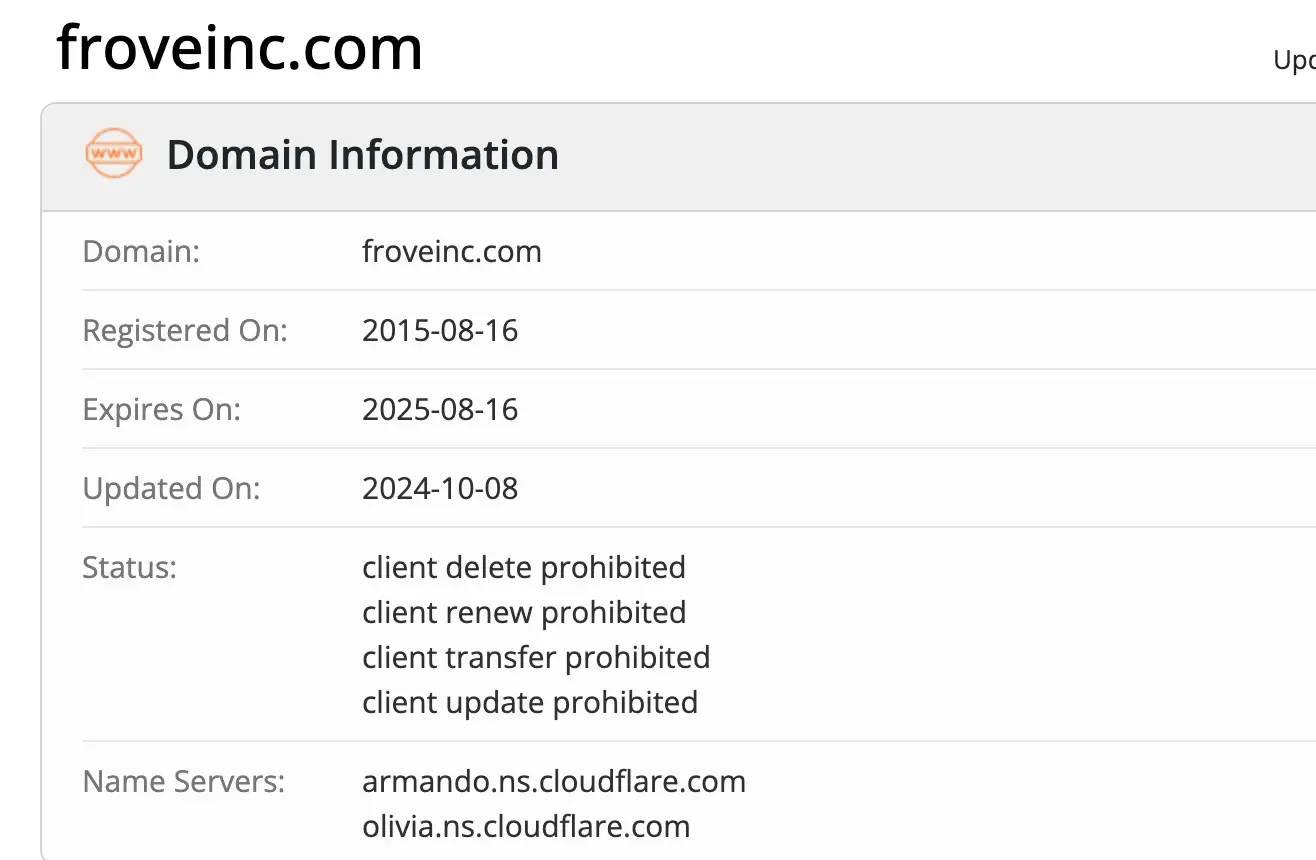This screenshot has width=1316, height=860.
Task: Click the Domain: field label
Action: point(141,251)
